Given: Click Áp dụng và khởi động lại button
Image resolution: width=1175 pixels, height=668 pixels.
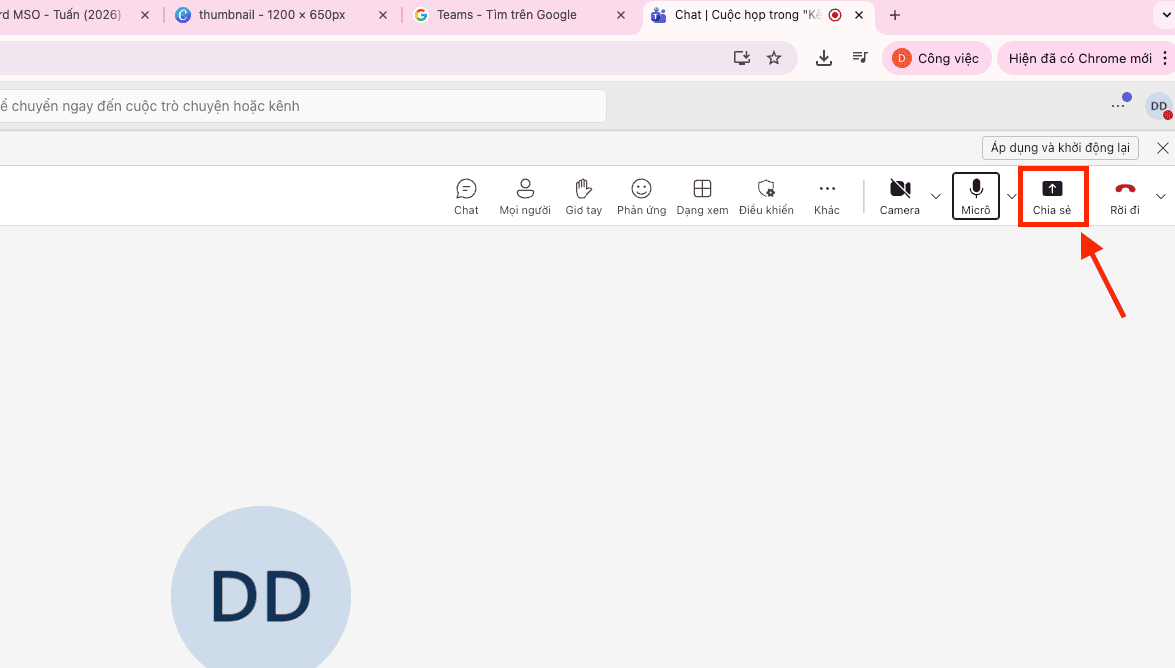Looking at the screenshot, I should tap(1060, 148).
